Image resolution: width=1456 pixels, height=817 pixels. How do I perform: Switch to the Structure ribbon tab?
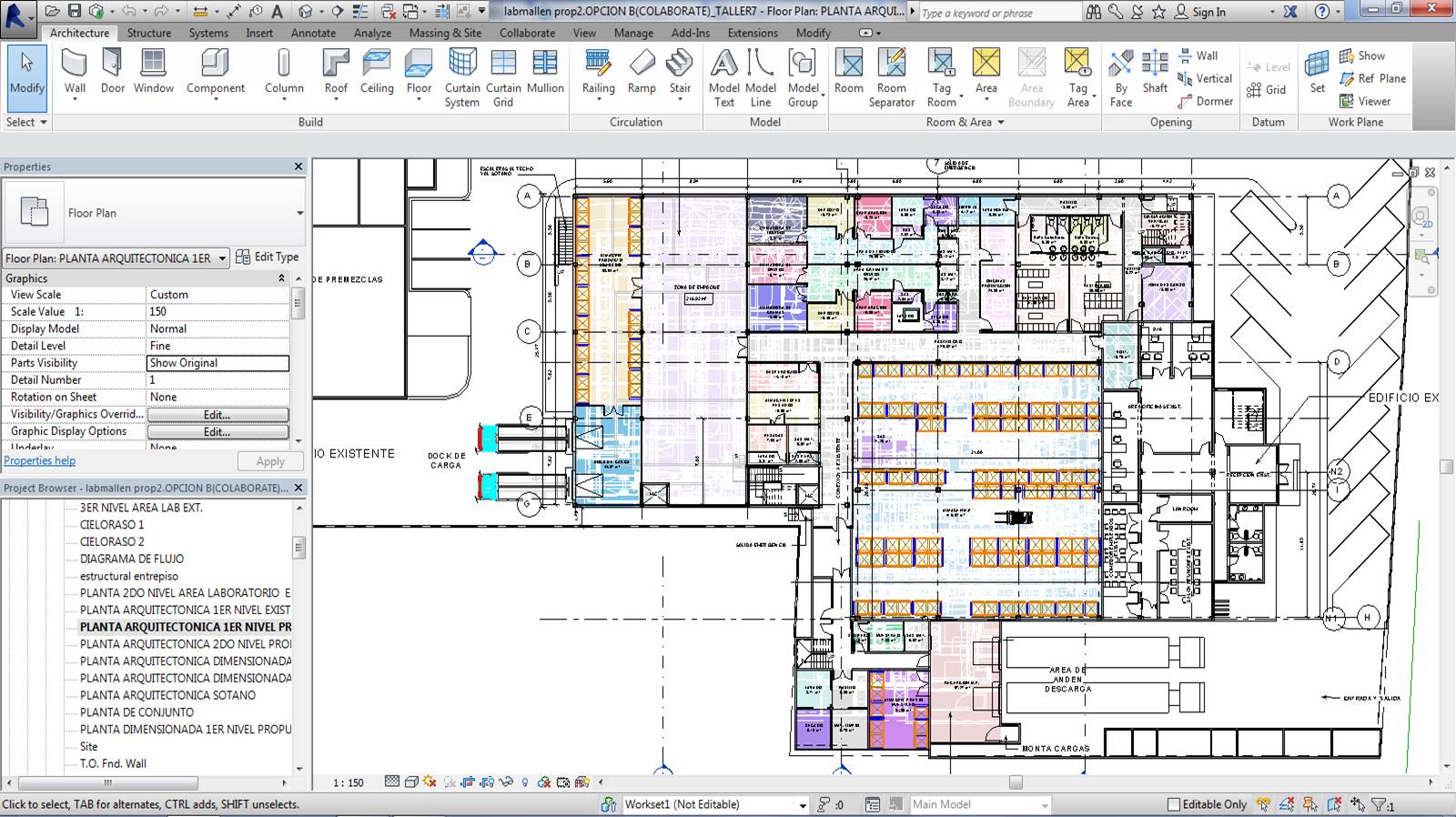point(149,33)
